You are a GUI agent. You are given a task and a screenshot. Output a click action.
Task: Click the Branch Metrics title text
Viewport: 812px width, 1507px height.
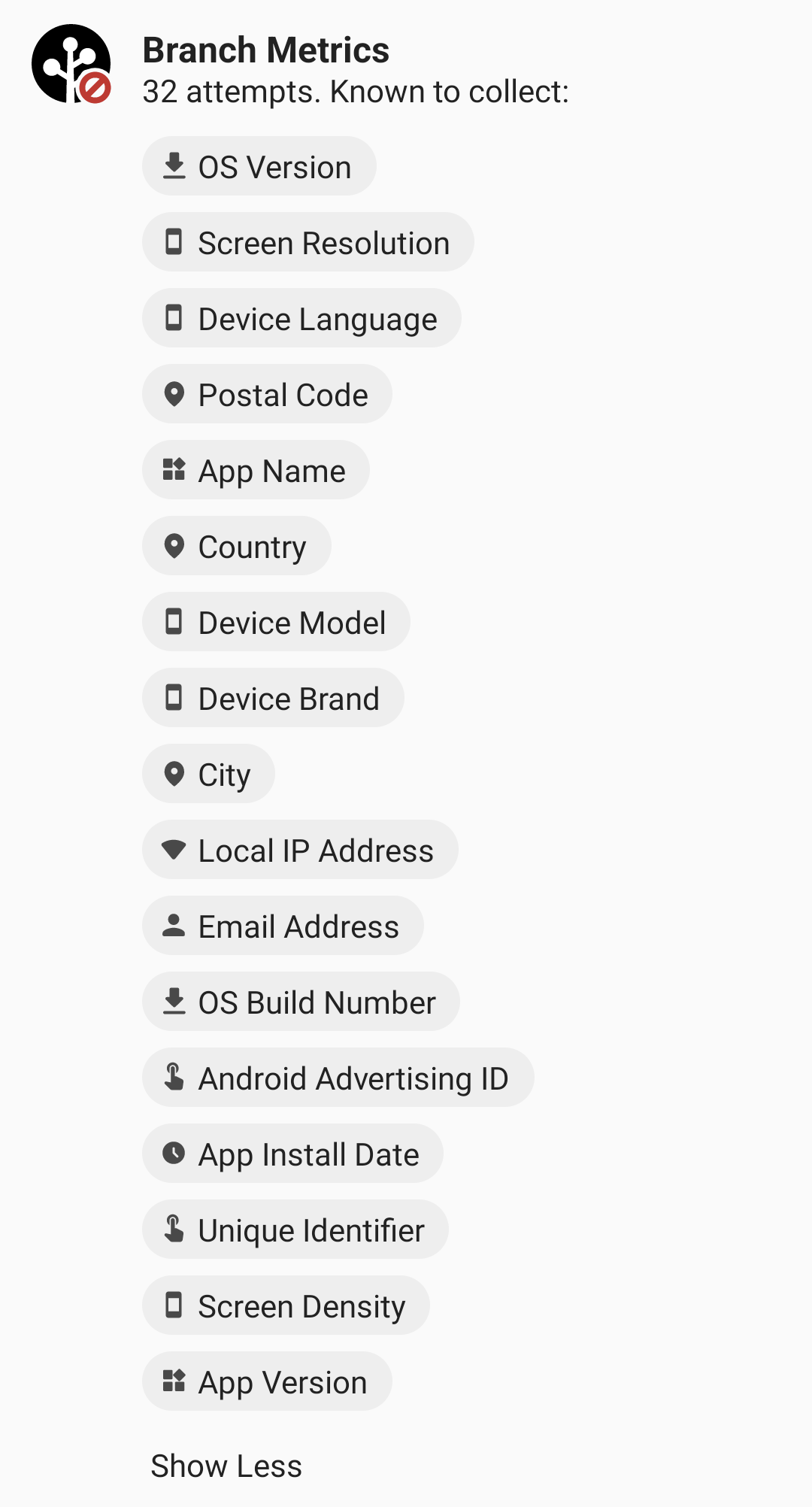tap(266, 50)
